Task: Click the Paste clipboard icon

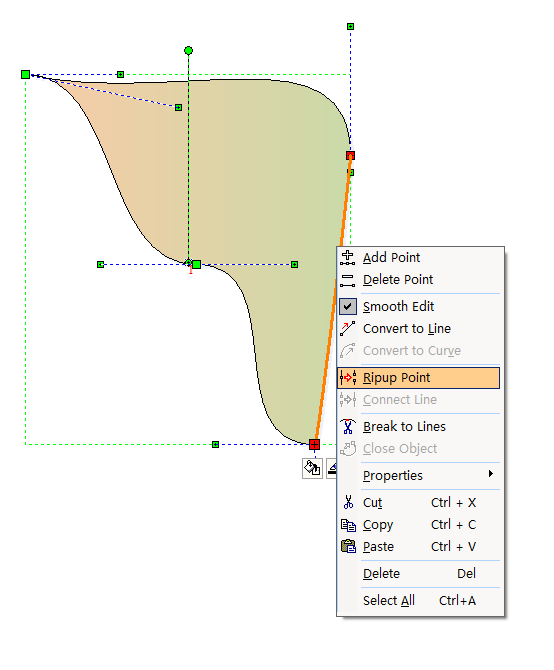Action: coord(348,547)
